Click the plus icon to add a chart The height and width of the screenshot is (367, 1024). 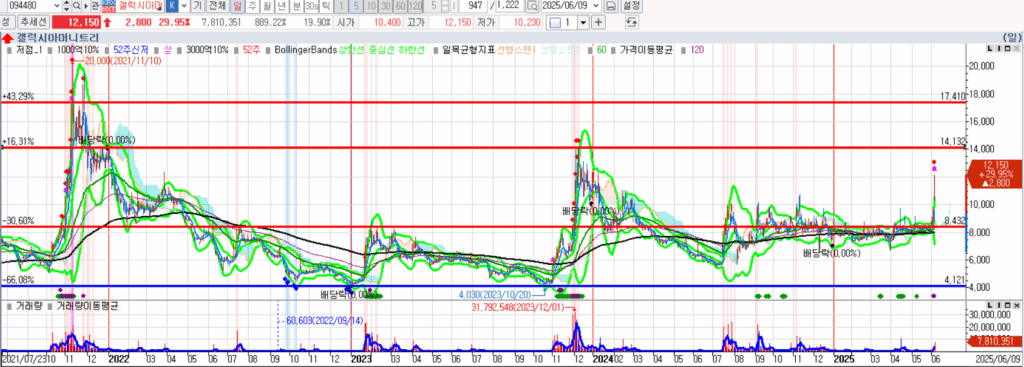click(x=598, y=22)
